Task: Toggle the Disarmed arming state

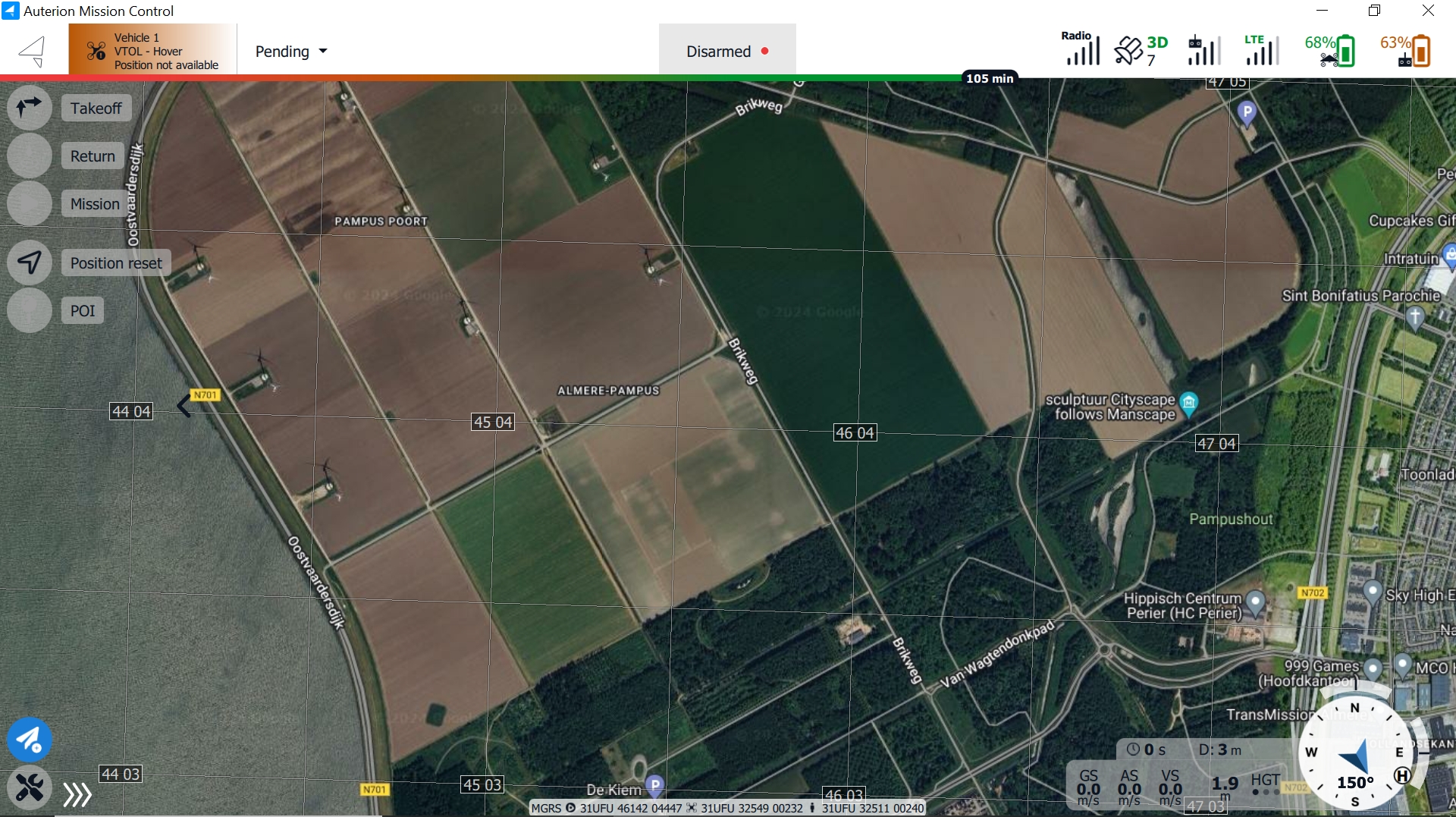Action: (726, 51)
